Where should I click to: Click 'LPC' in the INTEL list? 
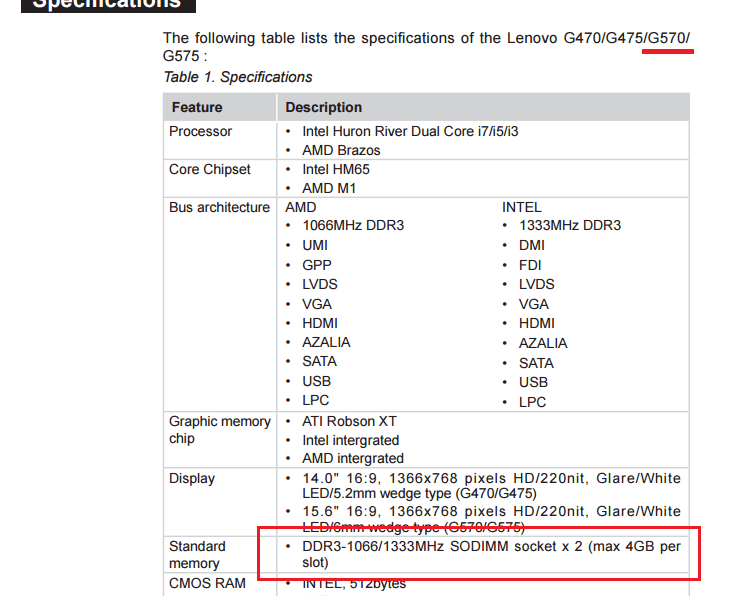tap(533, 402)
